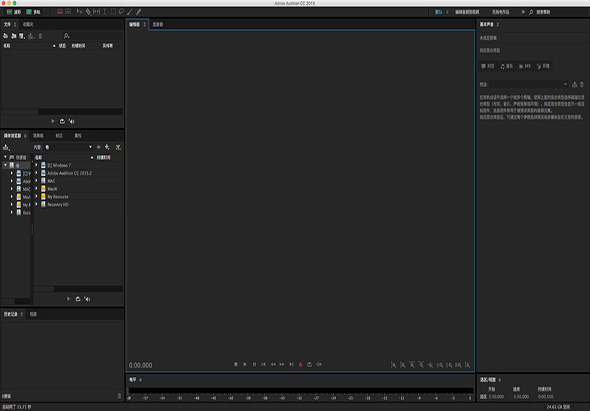Viewport: 590px width, 411px height.
Task: Toggle loop playback in Files panel
Action: [62, 121]
